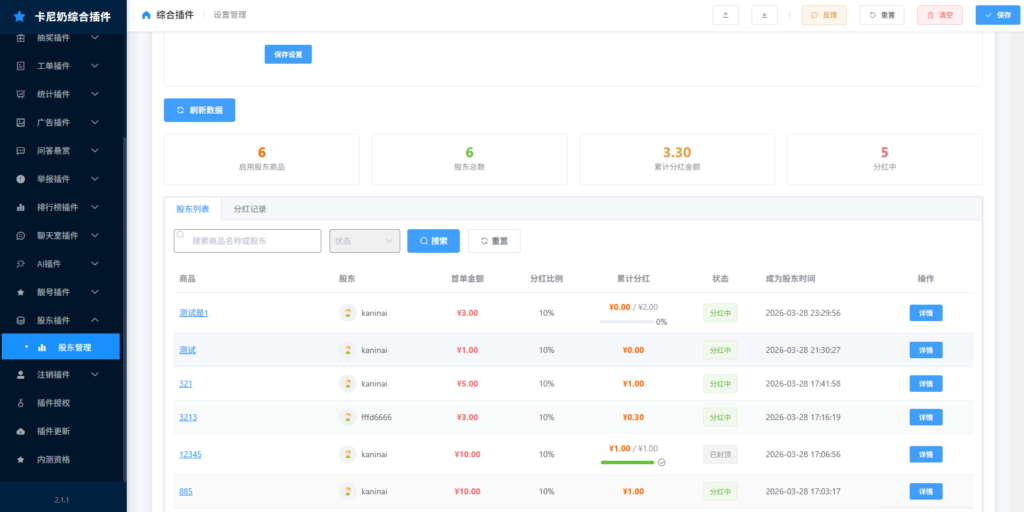Image resolution: width=1024 pixels, height=512 pixels.
Task: Click the 统计插件 icon in sidebar
Action: tap(21, 94)
